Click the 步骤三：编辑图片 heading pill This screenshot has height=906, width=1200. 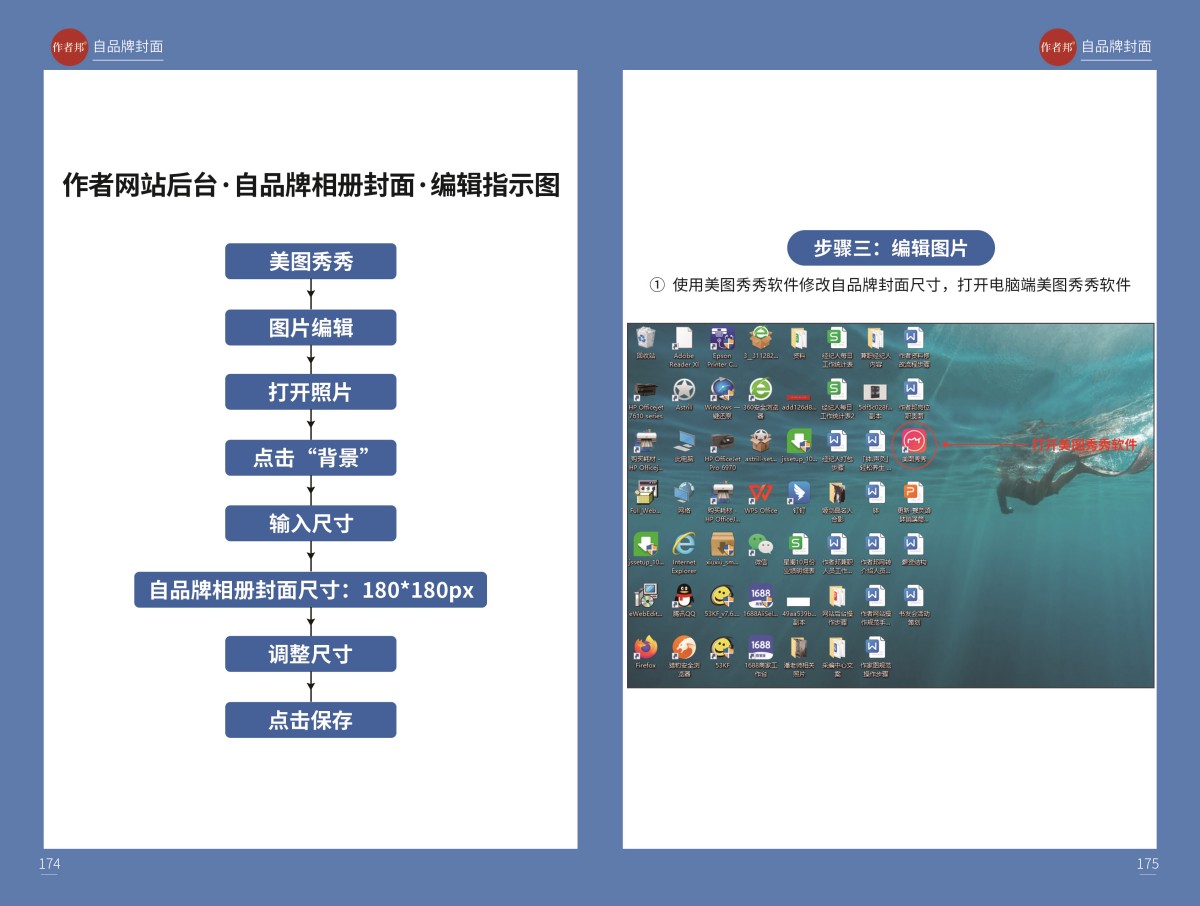pyautogui.click(x=890, y=248)
